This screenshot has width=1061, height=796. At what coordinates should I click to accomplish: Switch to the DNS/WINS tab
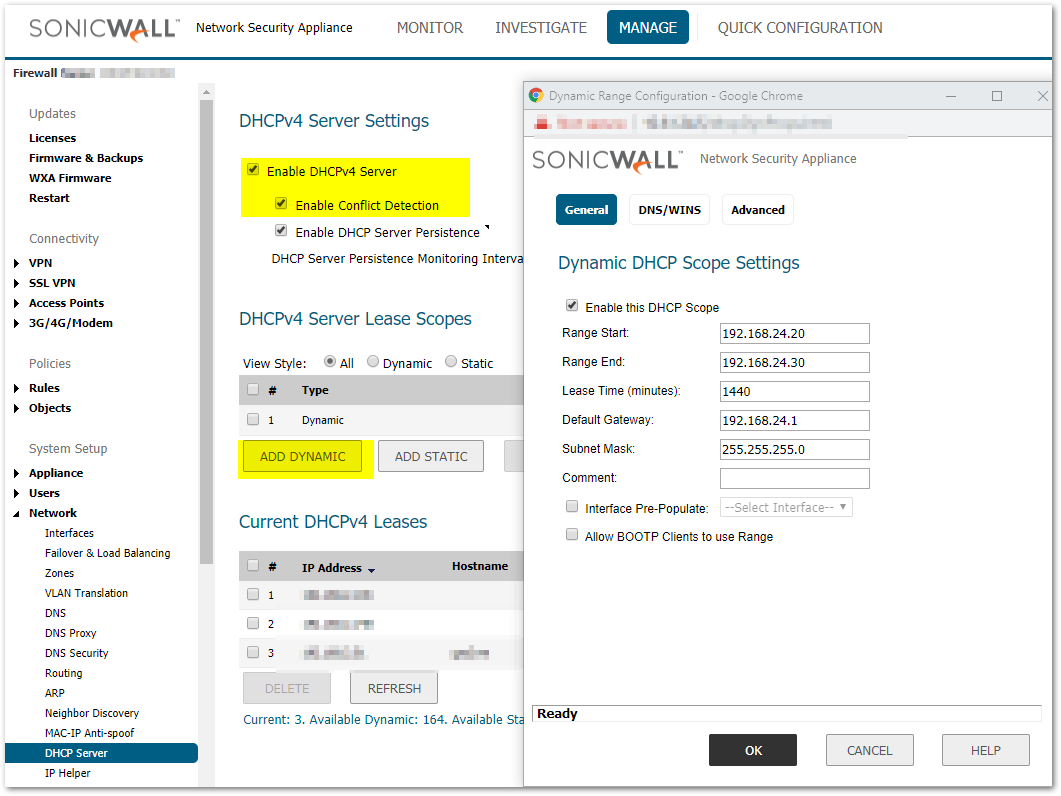tap(669, 210)
